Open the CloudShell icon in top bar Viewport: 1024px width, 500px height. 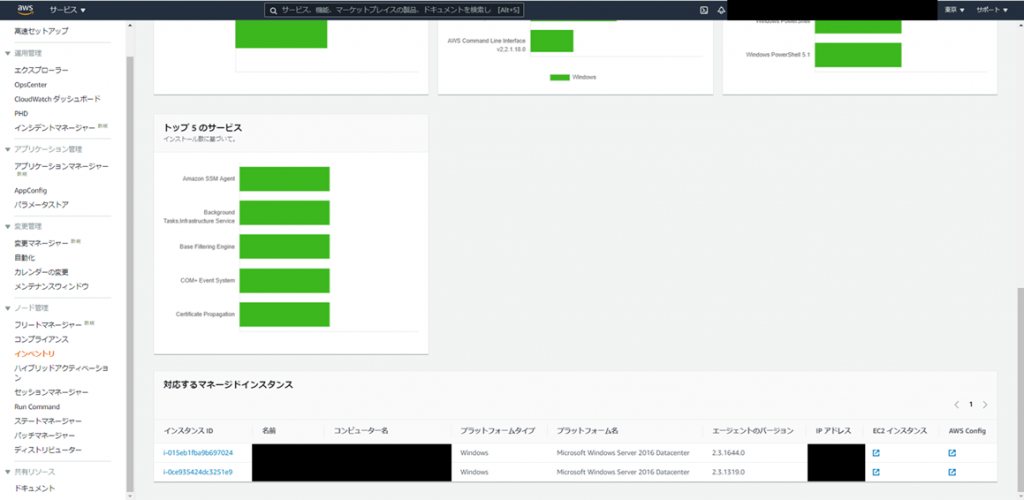(x=704, y=10)
